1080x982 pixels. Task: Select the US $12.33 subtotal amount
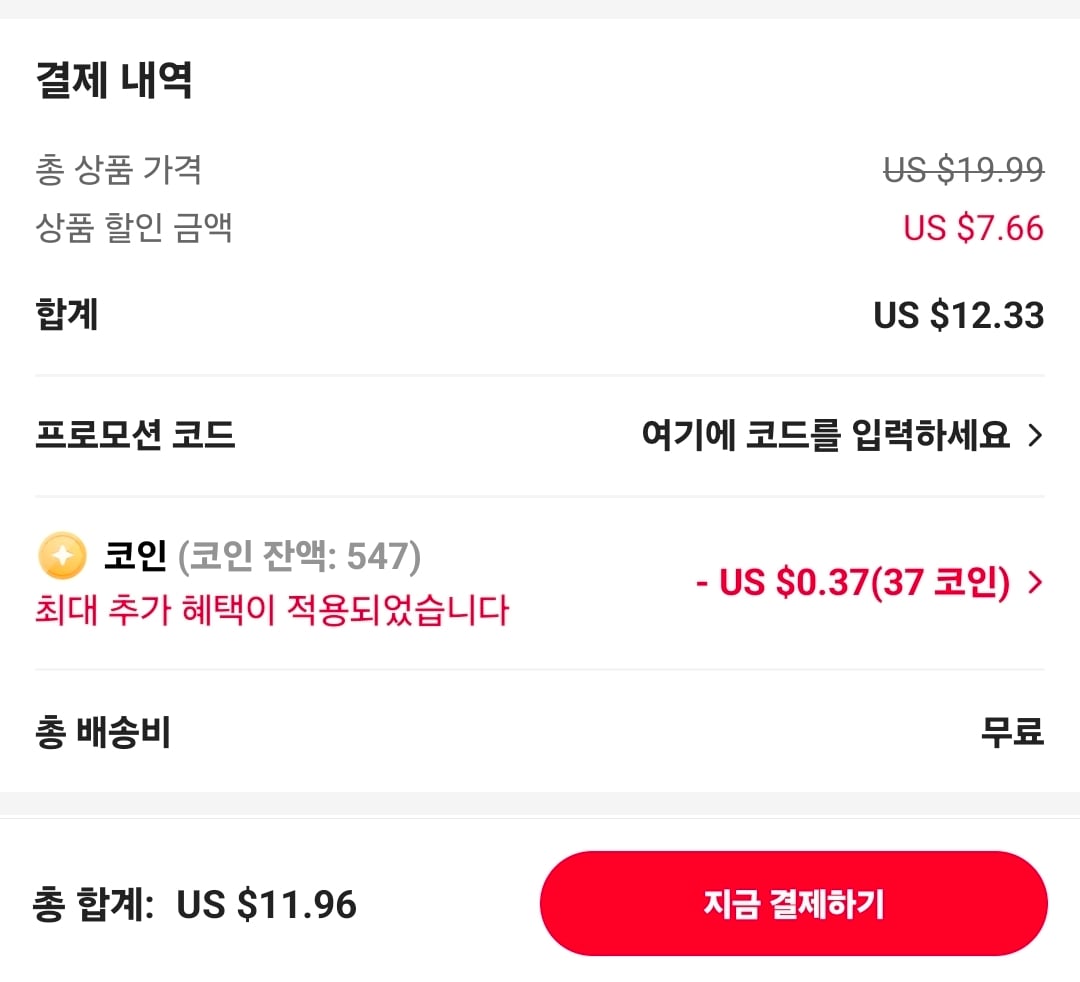tap(958, 316)
